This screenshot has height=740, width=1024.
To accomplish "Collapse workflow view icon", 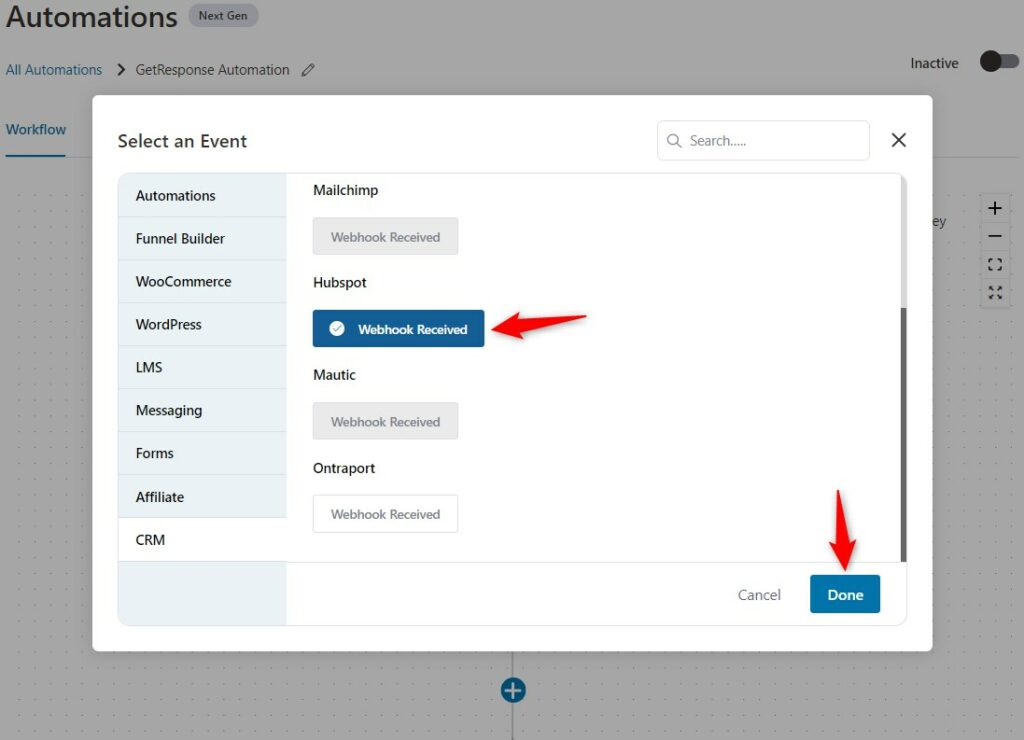I will pos(995,293).
